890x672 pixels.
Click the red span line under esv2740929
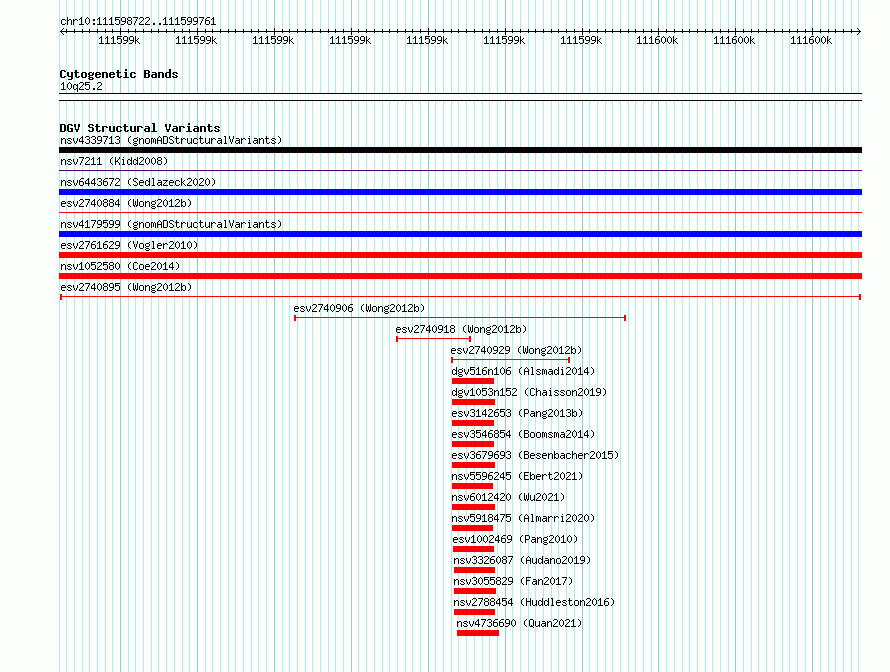pos(510,360)
